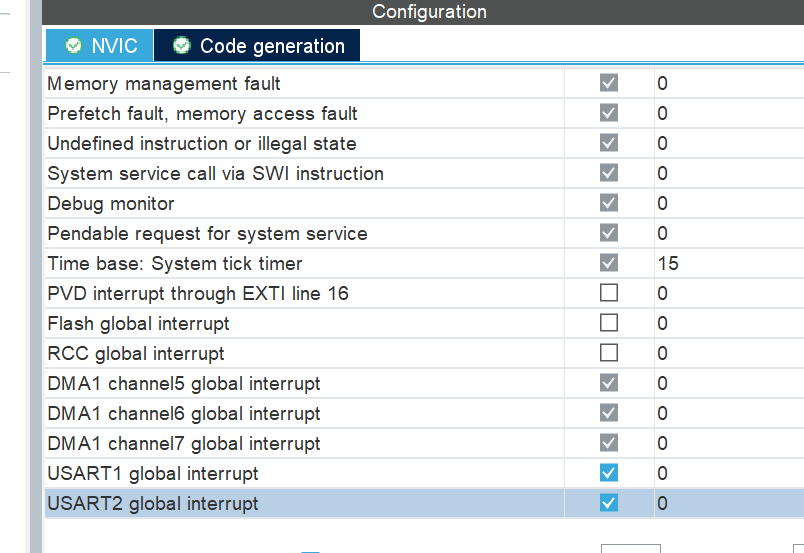Image resolution: width=804 pixels, height=553 pixels.
Task: Toggle DMA1 channel6 global interrupt checkbox
Action: (x=608, y=413)
